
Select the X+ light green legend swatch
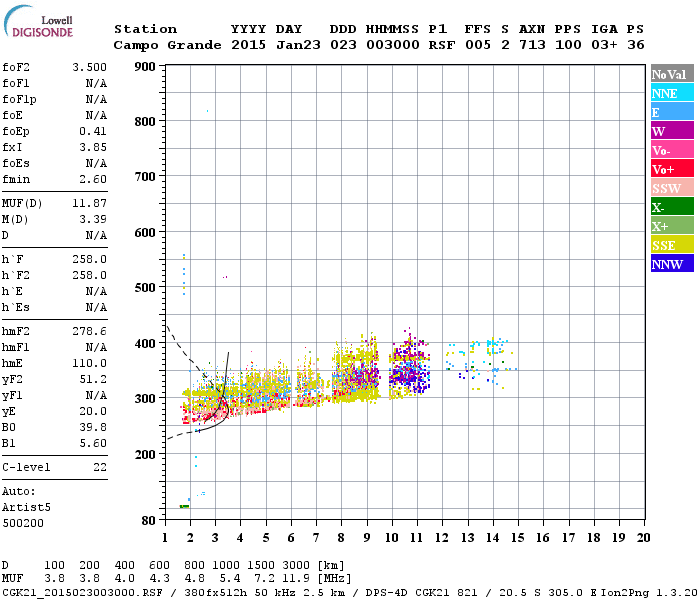click(672, 226)
